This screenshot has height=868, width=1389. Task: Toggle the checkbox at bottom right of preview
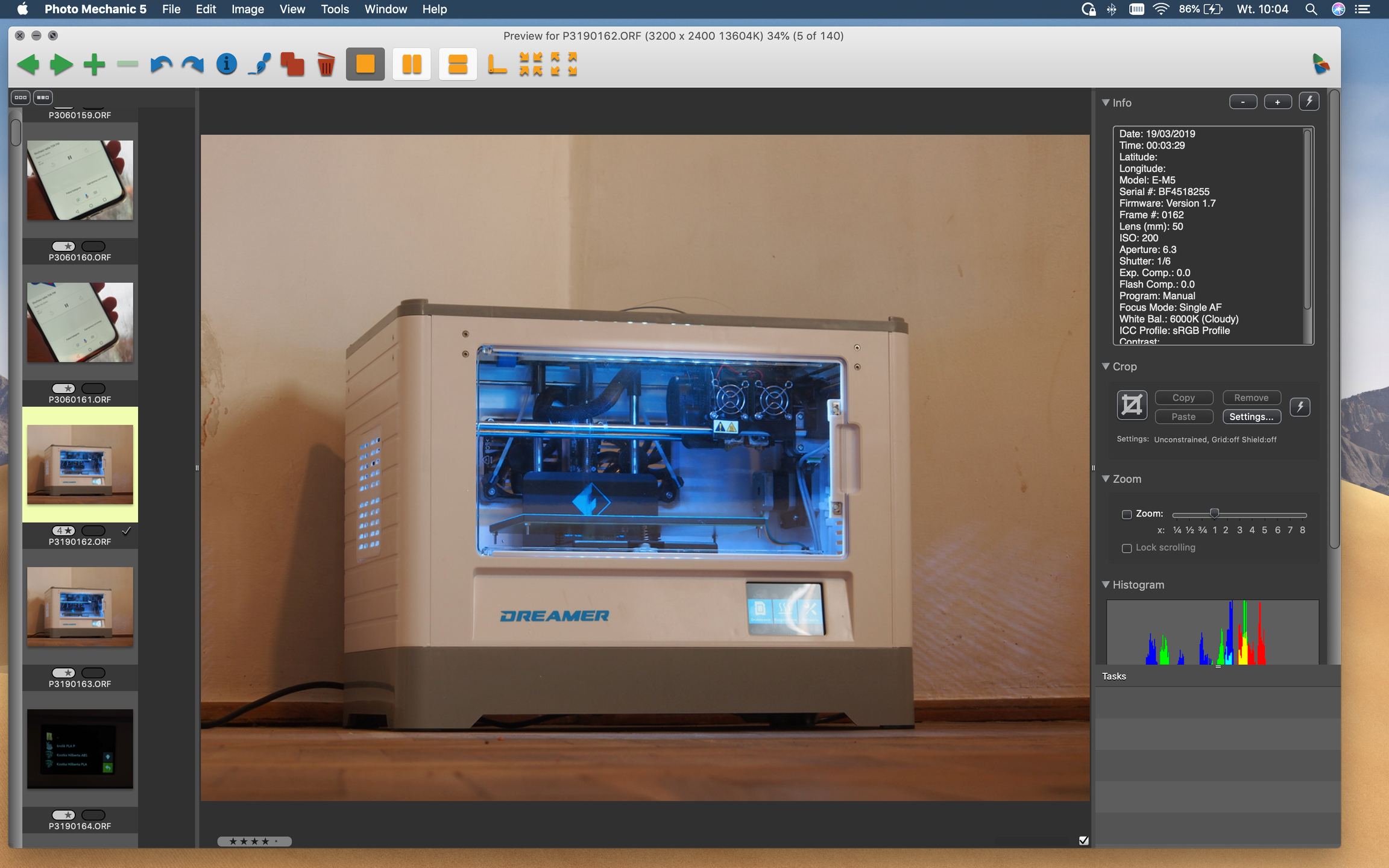1083,840
